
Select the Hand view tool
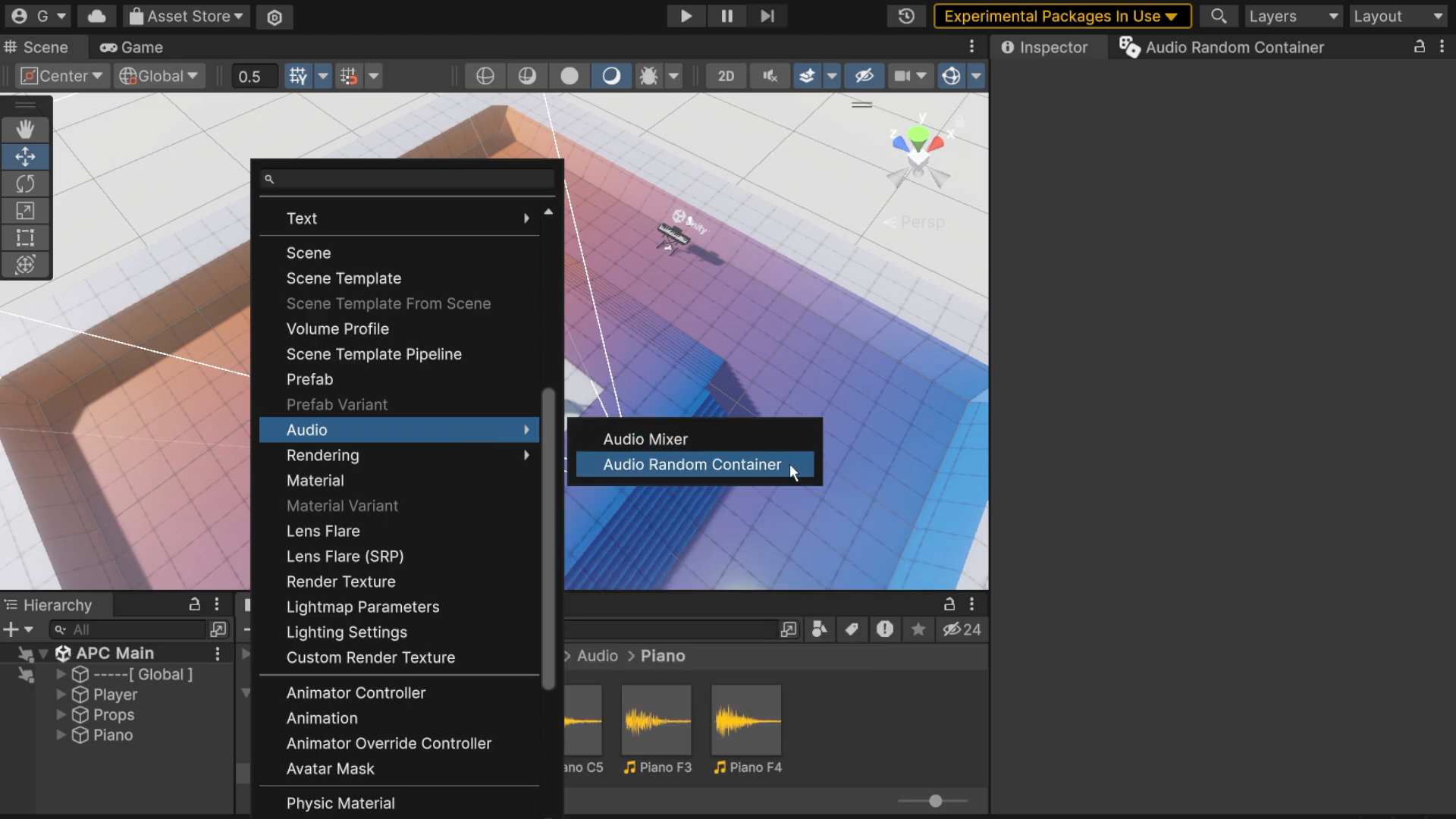point(25,130)
